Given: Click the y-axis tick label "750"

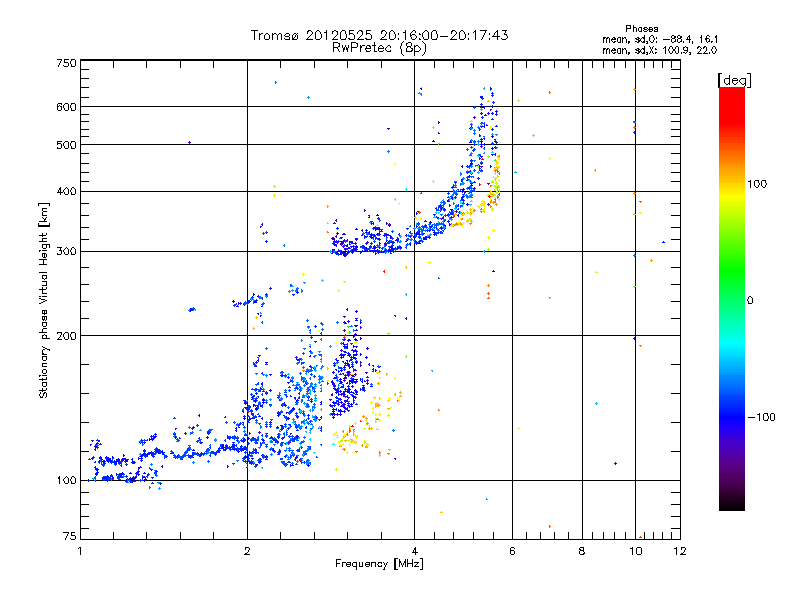Looking at the screenshot, I should click(x=66, y=63).
